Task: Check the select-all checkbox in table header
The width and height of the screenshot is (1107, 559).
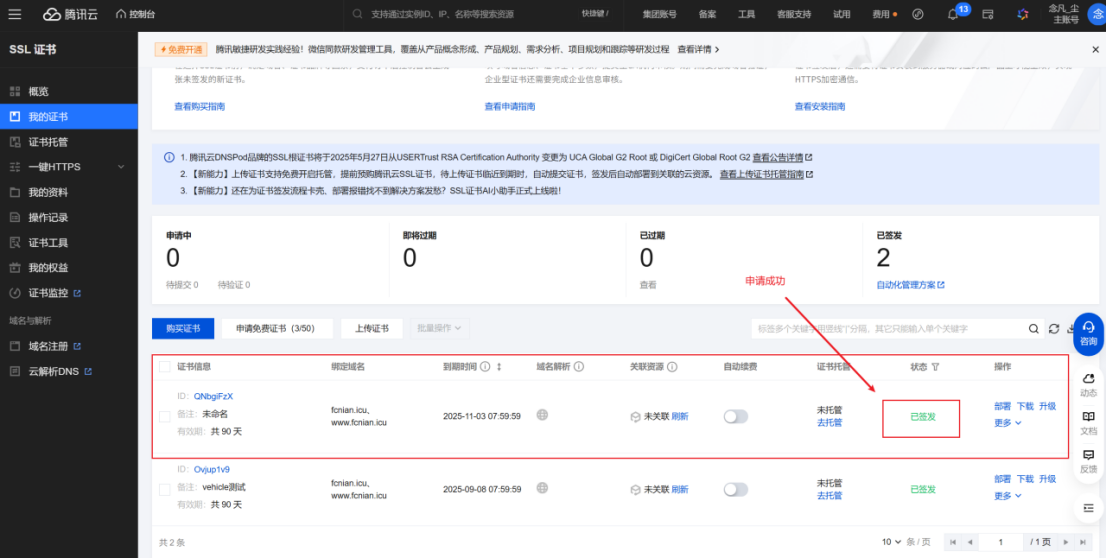Action: 164,367
